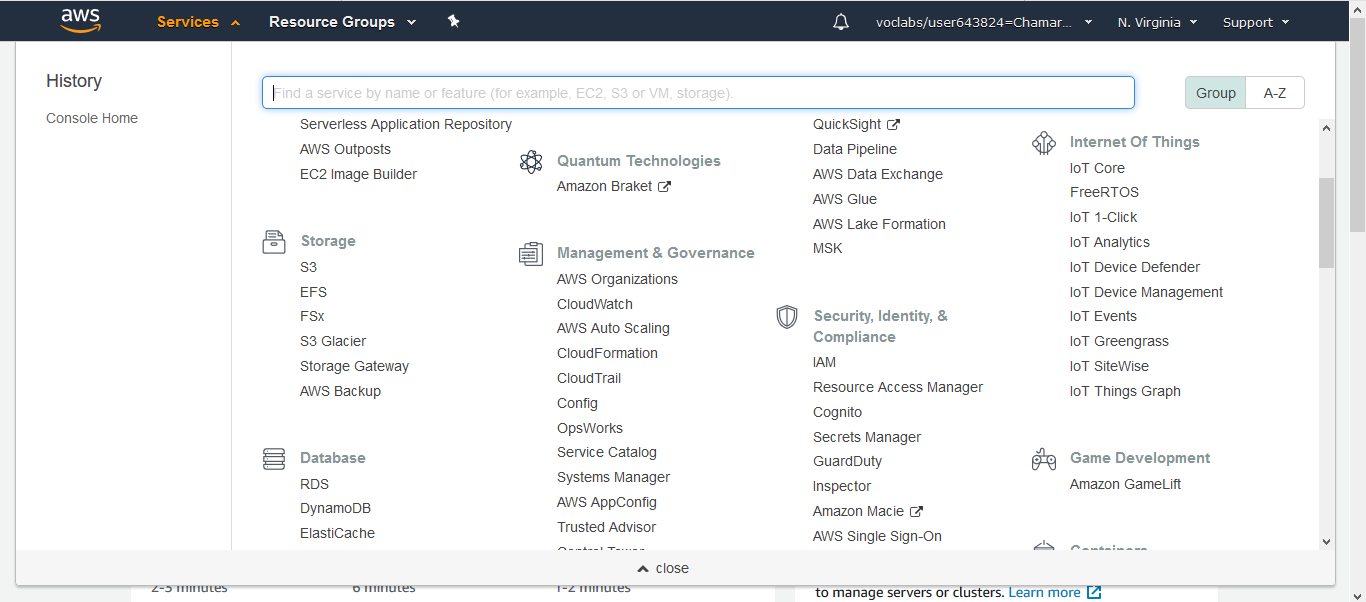1366x602 pixels.
Task: Open the Support dropdown
Action: (1256, 22)
